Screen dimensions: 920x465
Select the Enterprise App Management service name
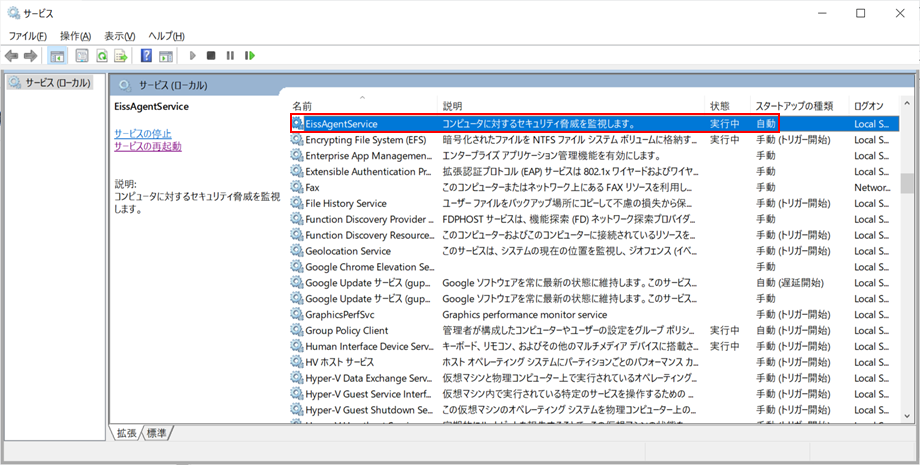[369, 155]
